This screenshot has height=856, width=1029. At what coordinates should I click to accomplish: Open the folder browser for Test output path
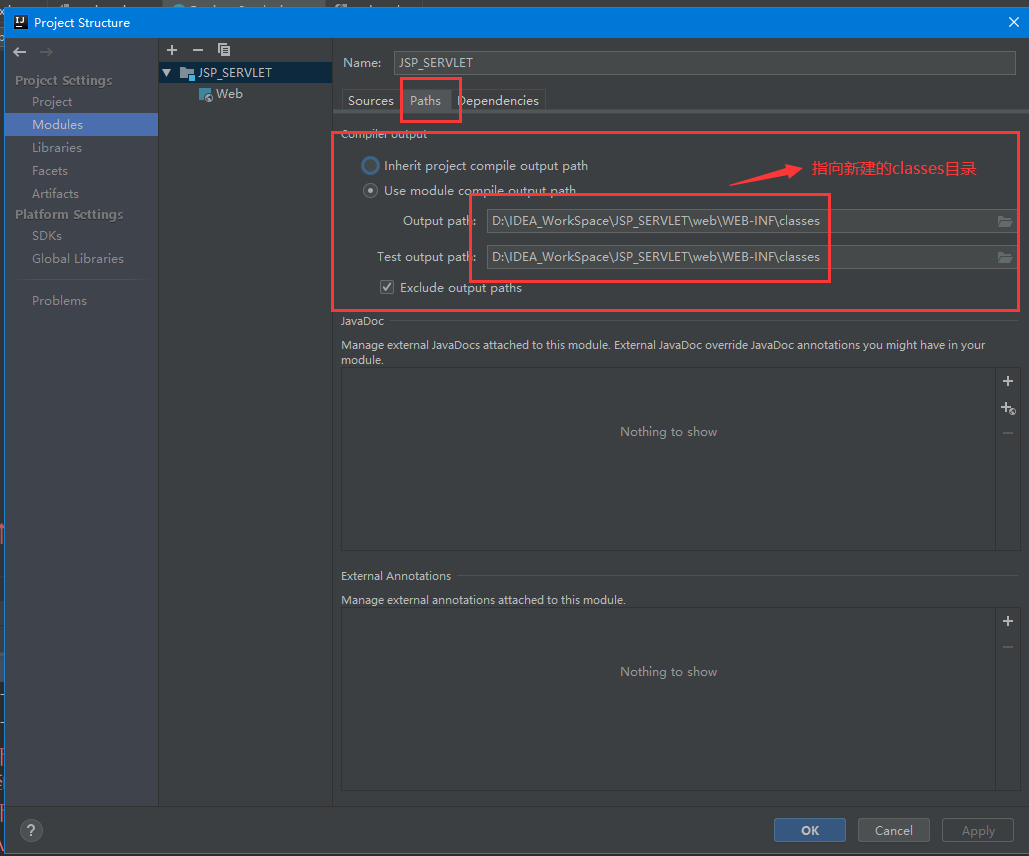click(x=1005, y=257)
